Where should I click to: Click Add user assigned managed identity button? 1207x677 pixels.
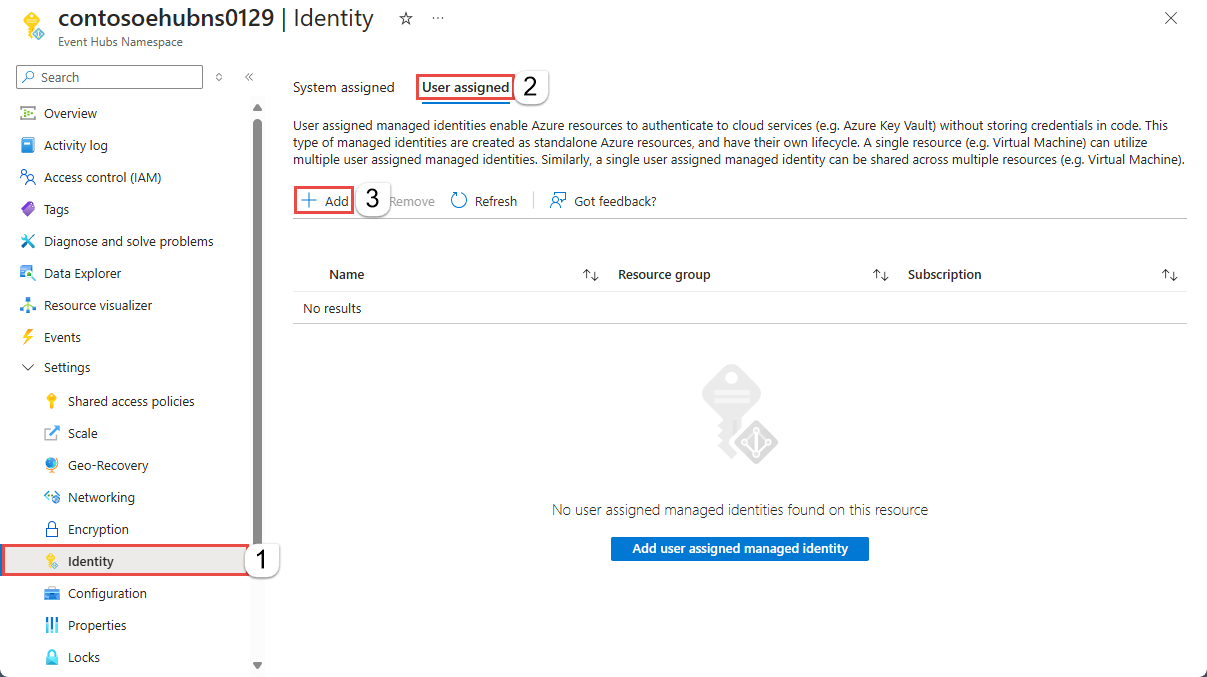(740, 548)
